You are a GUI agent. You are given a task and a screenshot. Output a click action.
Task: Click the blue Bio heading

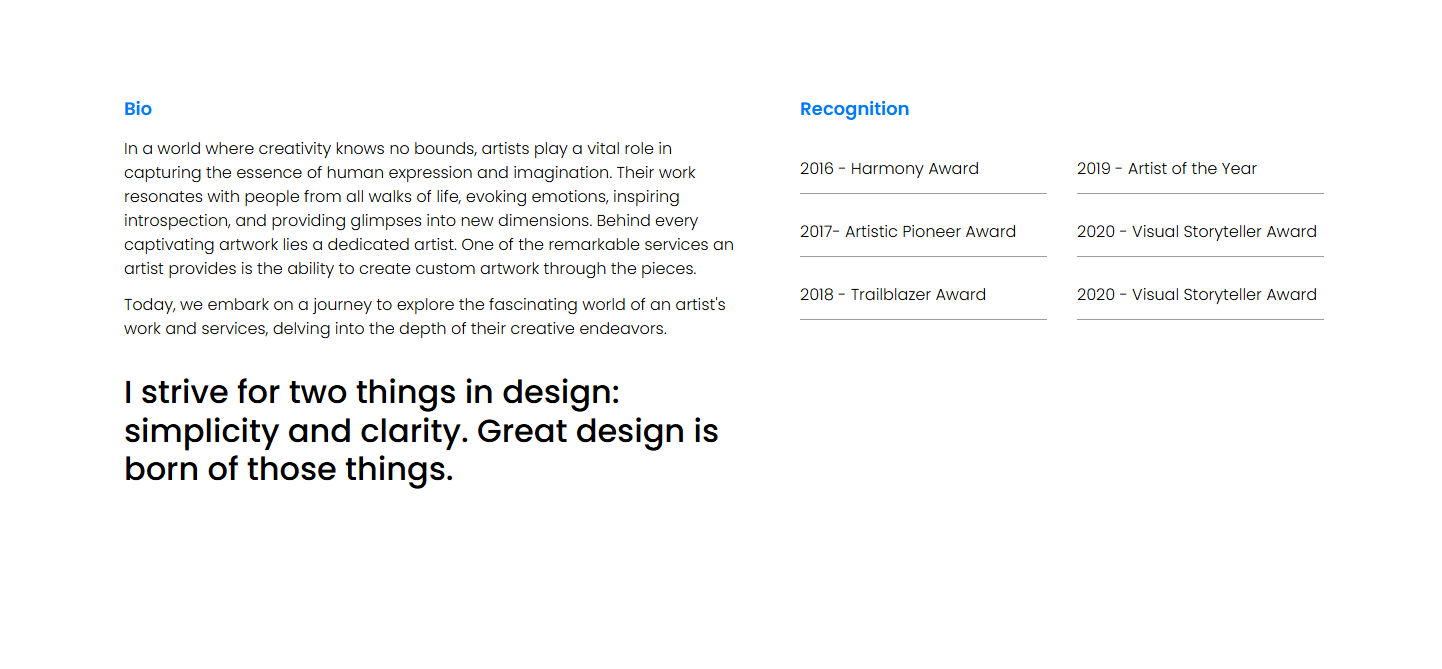[x=138, y=109]
